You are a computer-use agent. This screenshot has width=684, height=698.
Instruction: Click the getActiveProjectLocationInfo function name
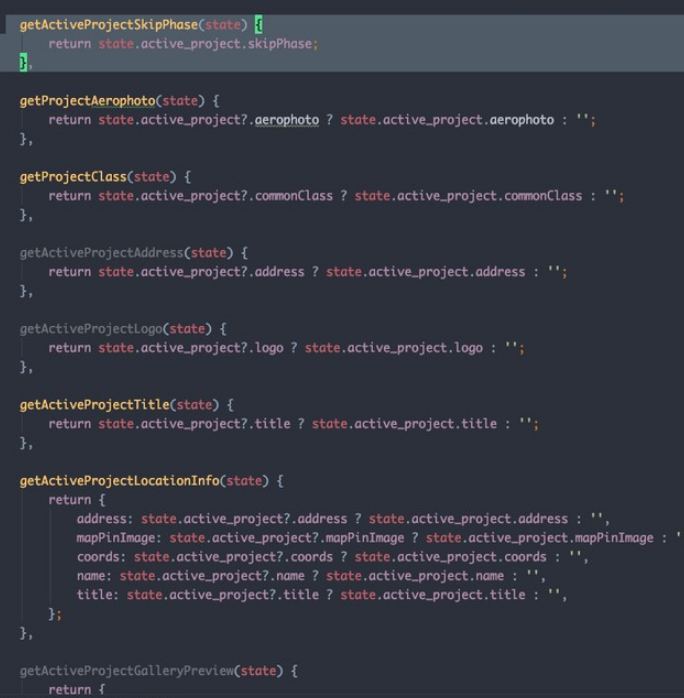[x=119, y=481]
